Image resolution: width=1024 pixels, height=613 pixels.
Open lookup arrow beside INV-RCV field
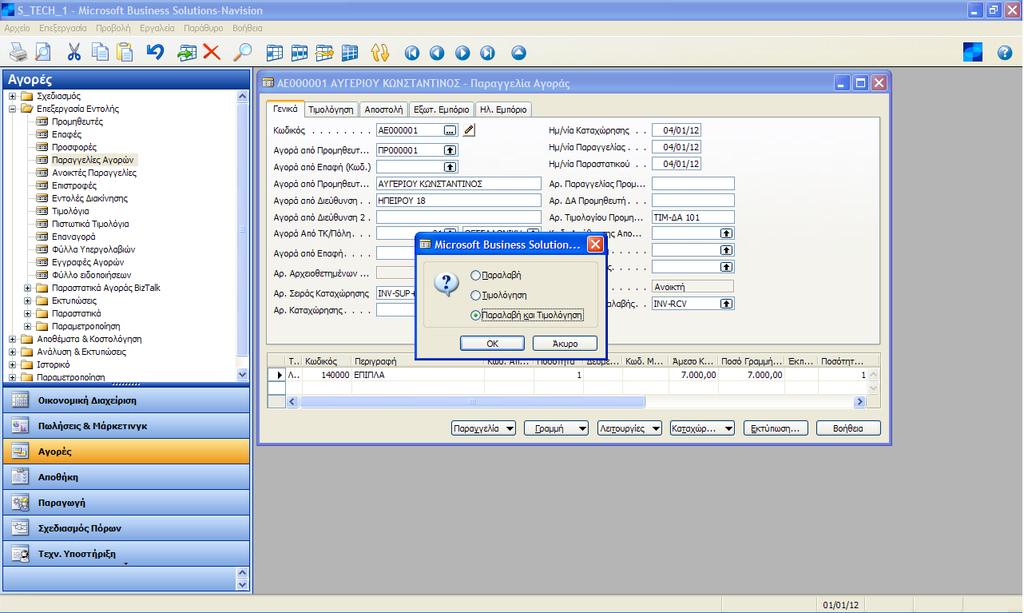click(x=726, y=304)
